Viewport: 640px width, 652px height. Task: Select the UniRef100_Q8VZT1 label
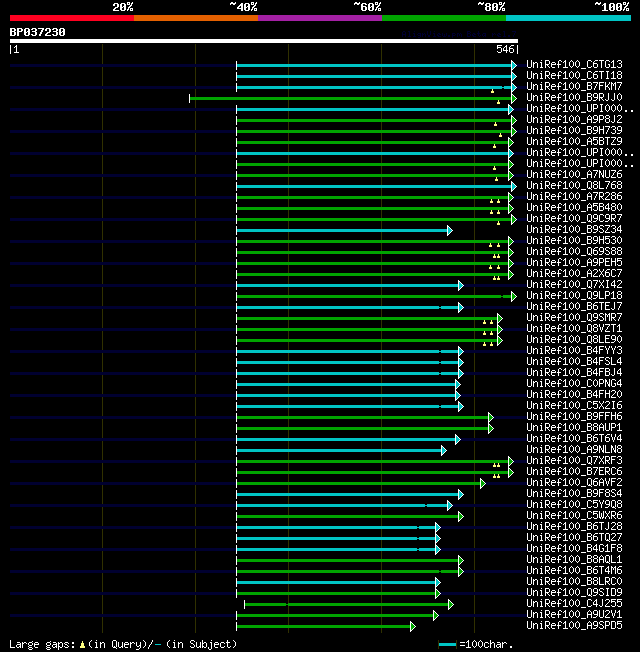click(x=574, y=328)
